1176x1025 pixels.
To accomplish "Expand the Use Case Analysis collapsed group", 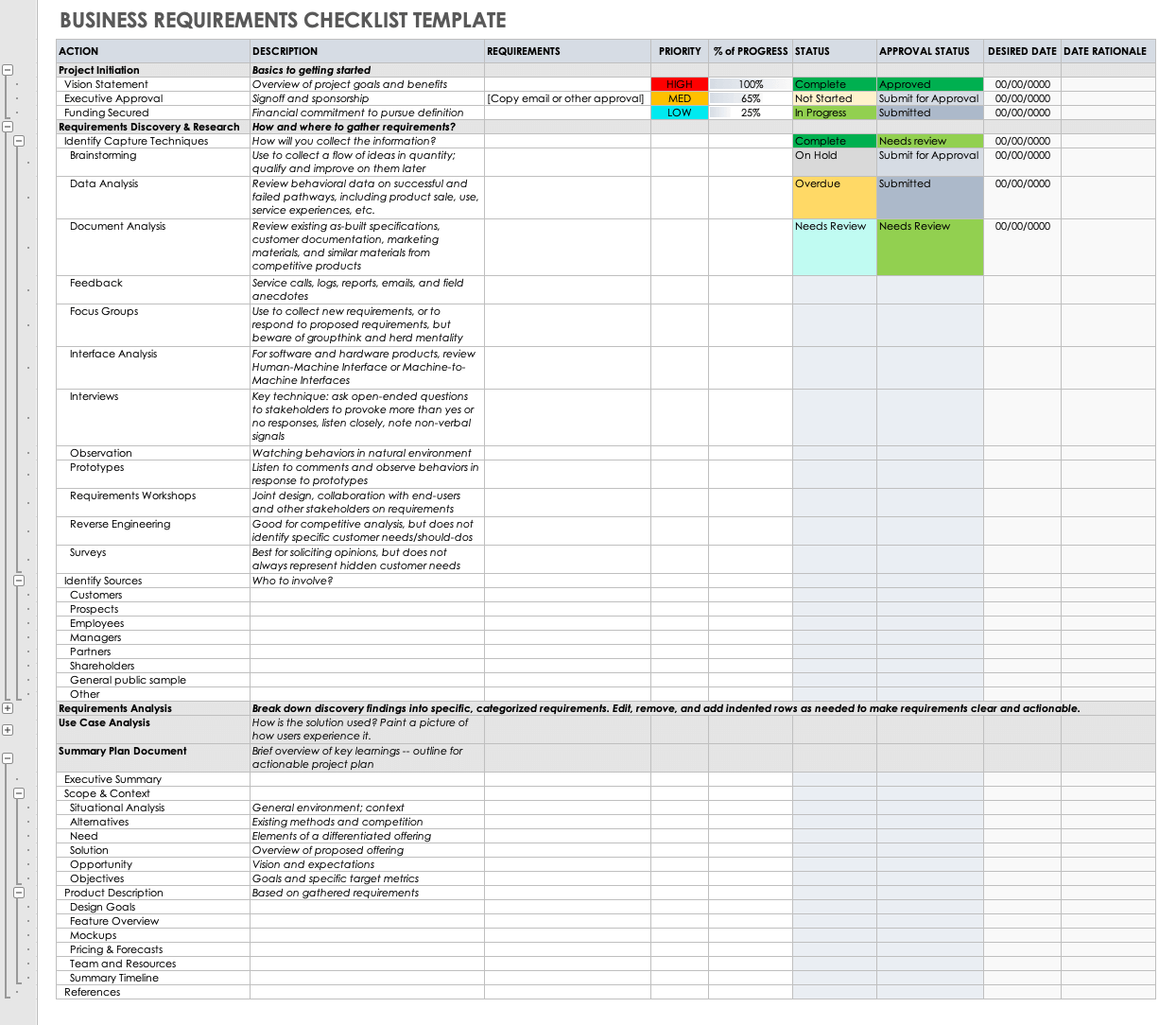I will [x=8, y=730].
